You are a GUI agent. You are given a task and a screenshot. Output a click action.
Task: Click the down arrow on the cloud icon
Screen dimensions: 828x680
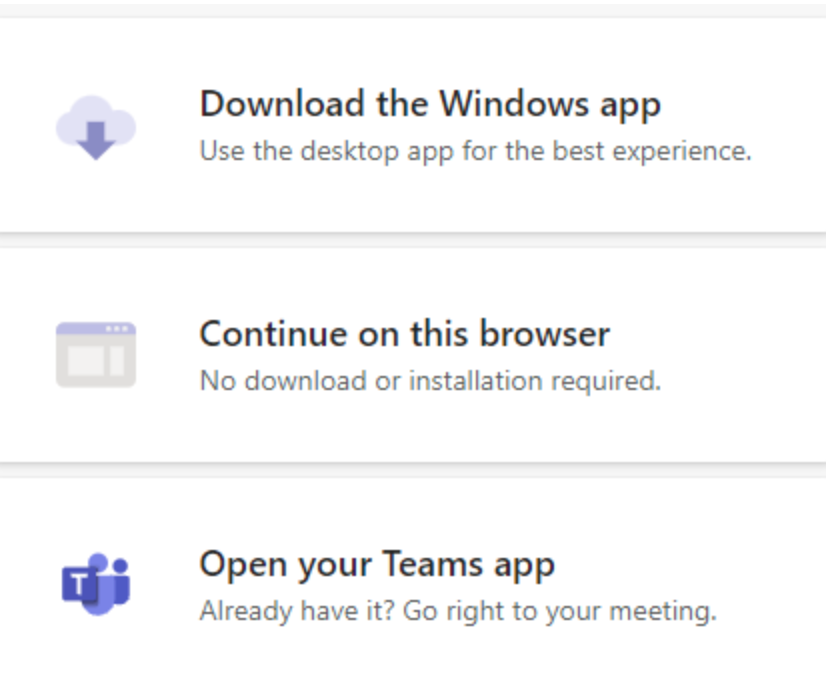pyautogui.click(x=95, y=142)
